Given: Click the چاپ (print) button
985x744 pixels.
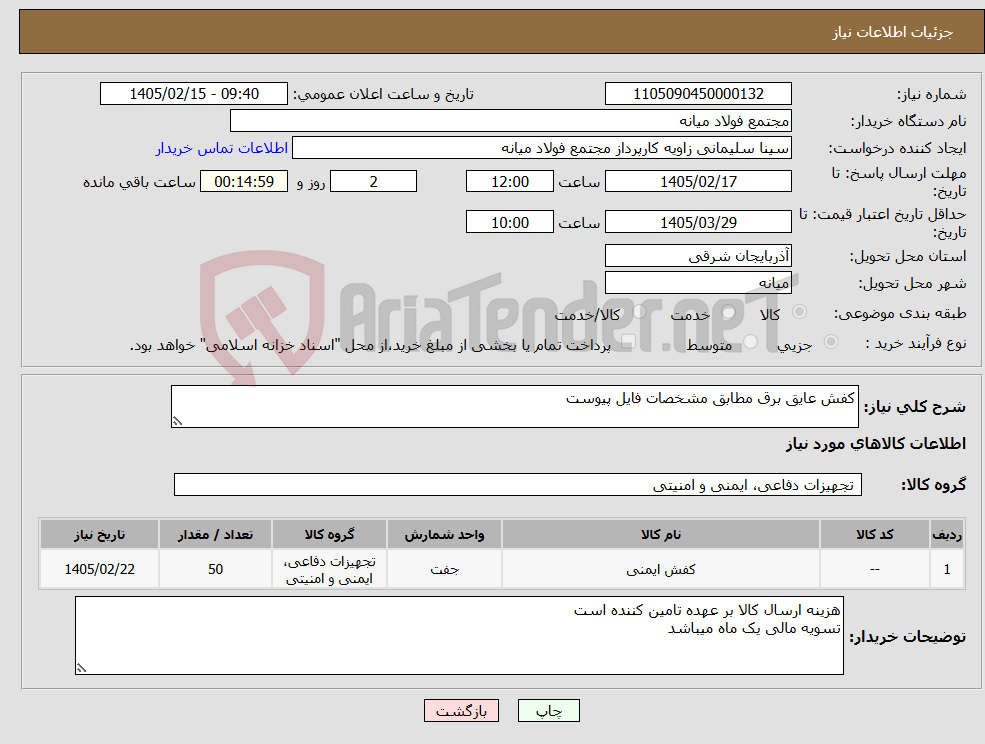Looking at the screenshot, I should pyautogui.click(x=548, y=711).
